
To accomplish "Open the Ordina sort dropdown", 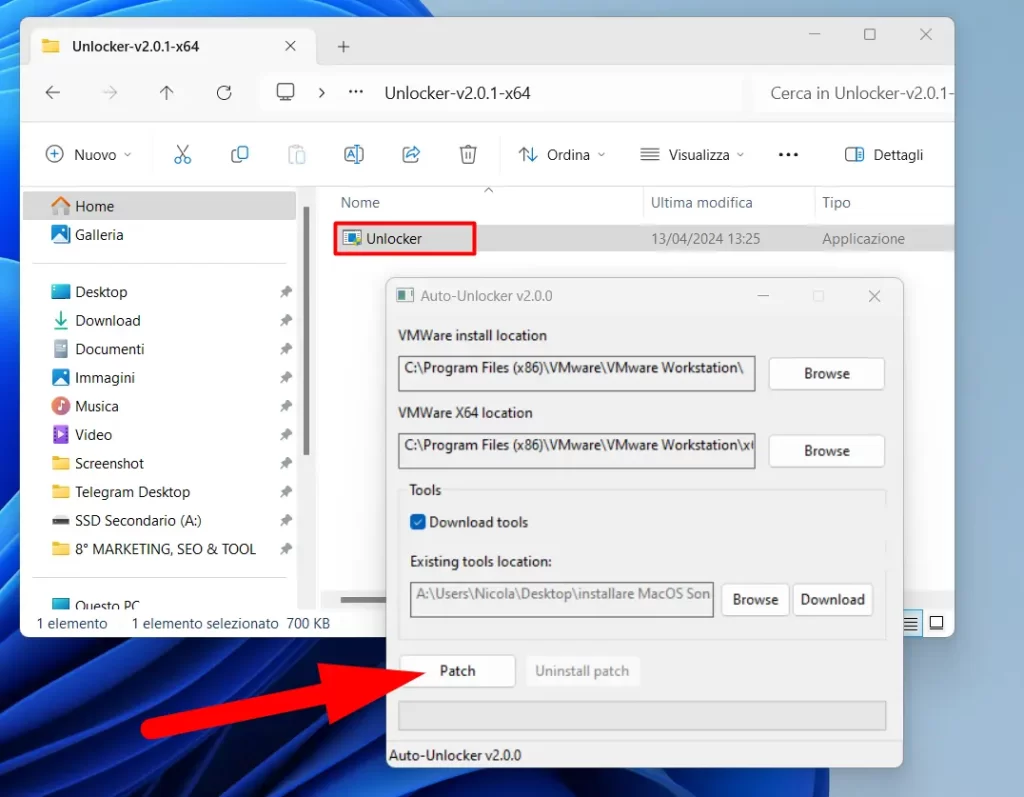I will click(x=562, y=155).
